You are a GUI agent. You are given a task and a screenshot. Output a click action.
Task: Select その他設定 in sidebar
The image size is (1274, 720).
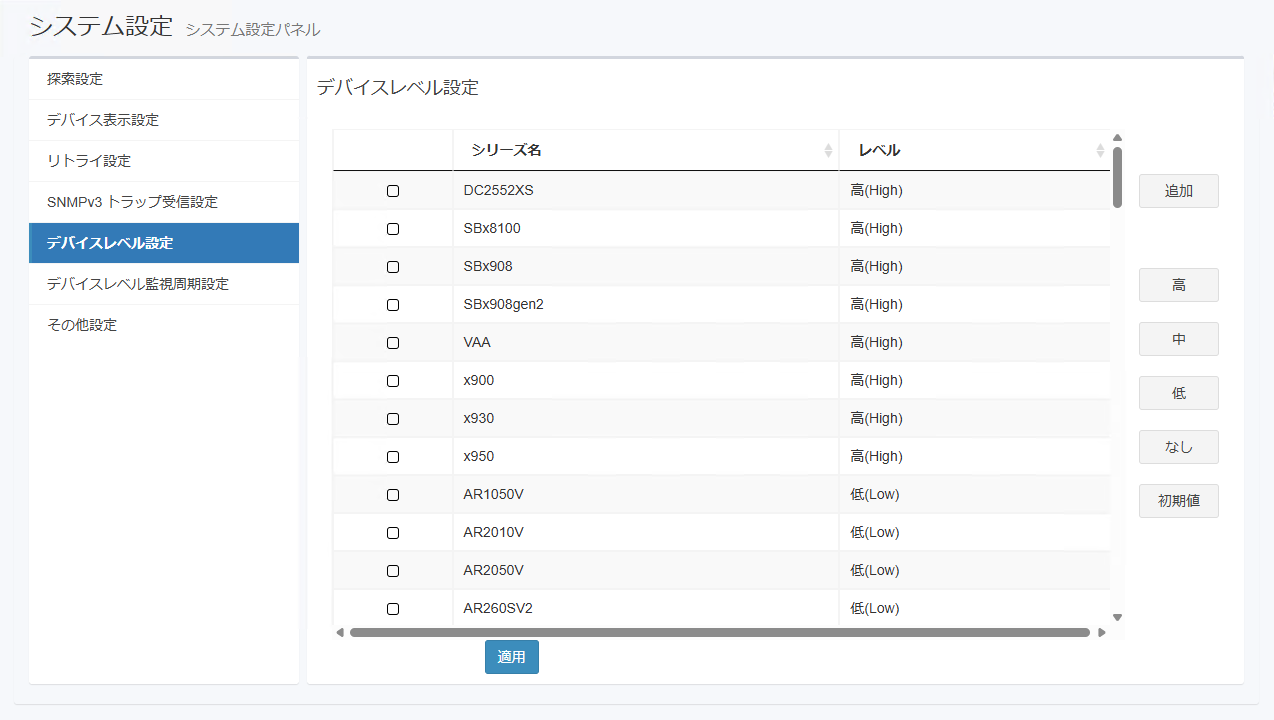click(x=82, y=325)
